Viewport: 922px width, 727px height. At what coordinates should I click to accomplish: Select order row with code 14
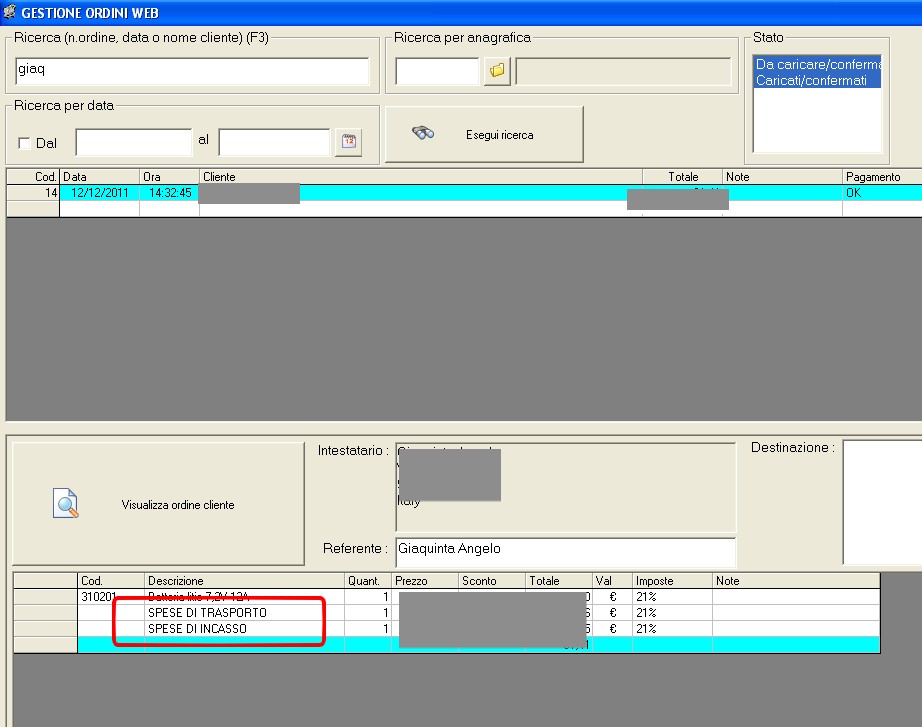(464, 192)
